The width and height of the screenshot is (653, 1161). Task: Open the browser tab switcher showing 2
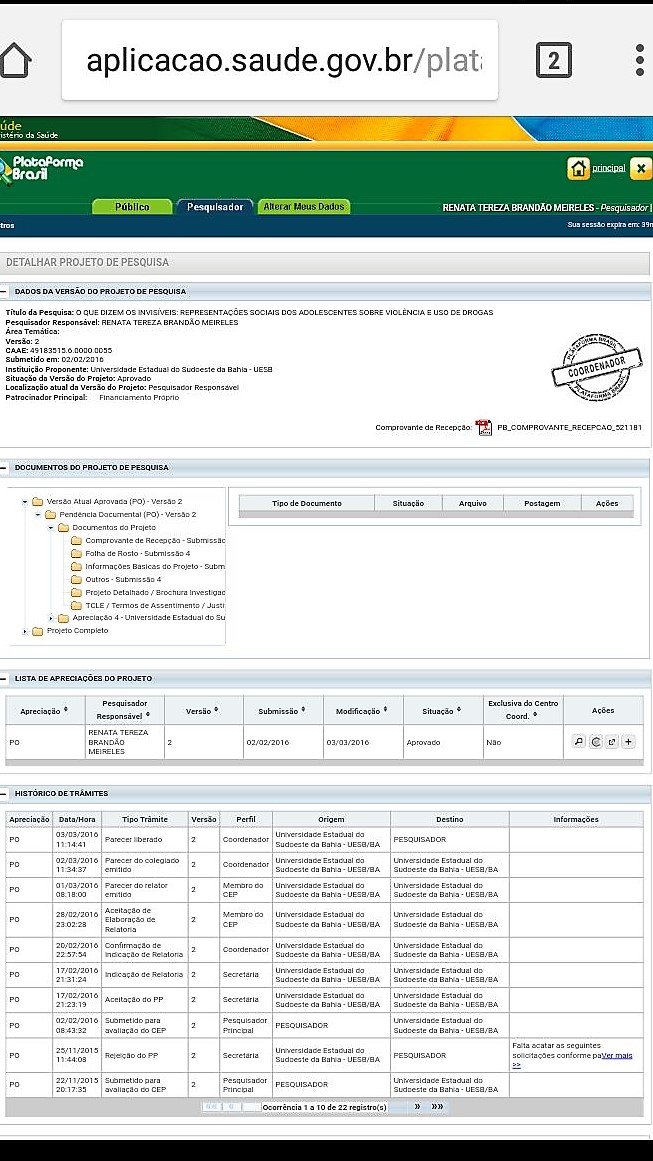coord(553,61)
